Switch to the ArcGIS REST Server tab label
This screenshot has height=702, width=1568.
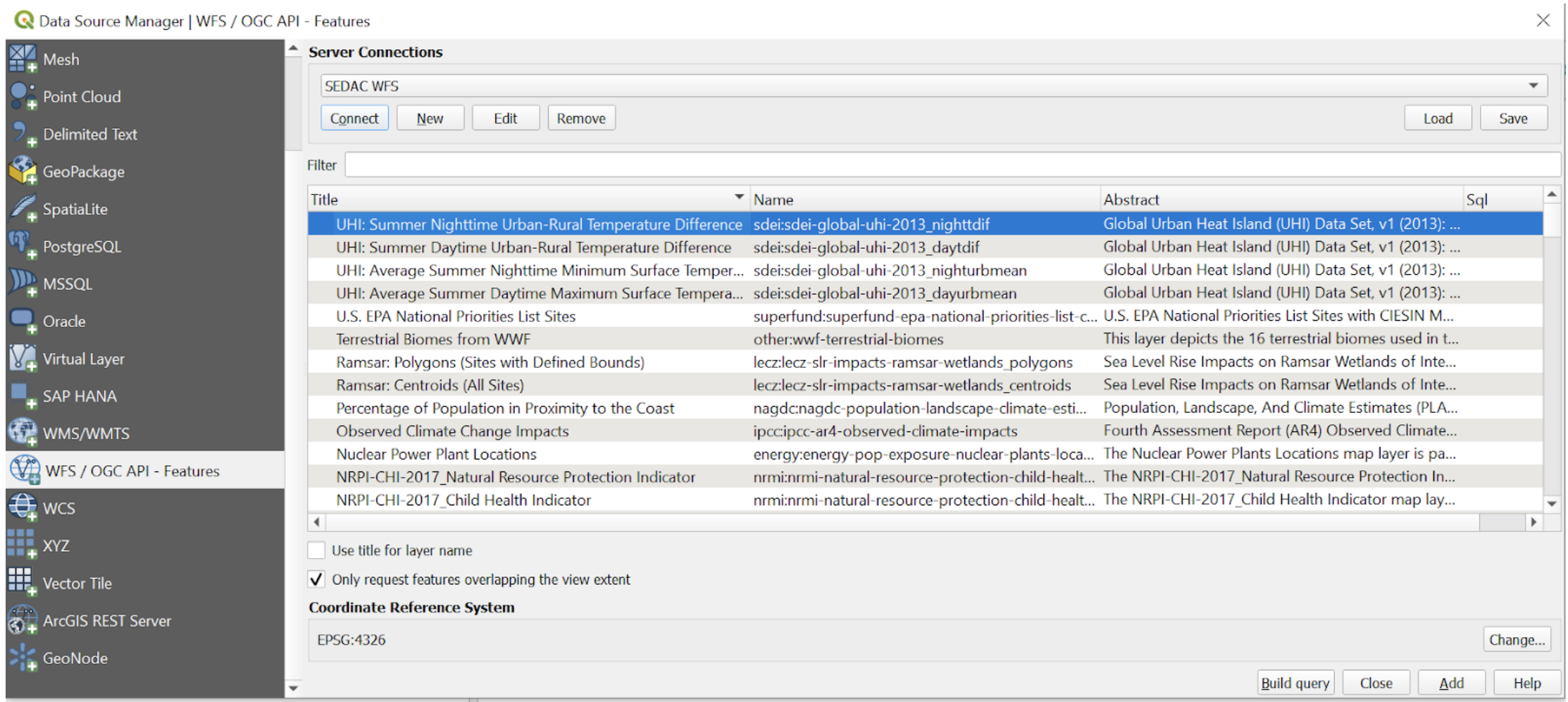click(x=107, y=621)
